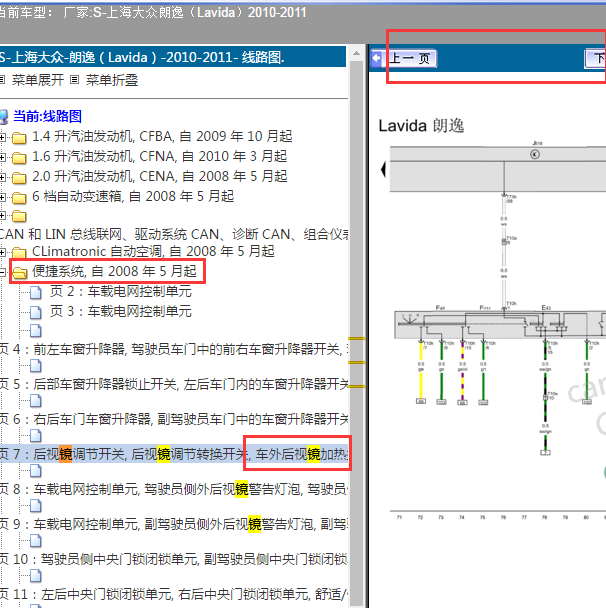
Task: Click 菜单折叠 to collapse all menus
Action: pos(112,80)
